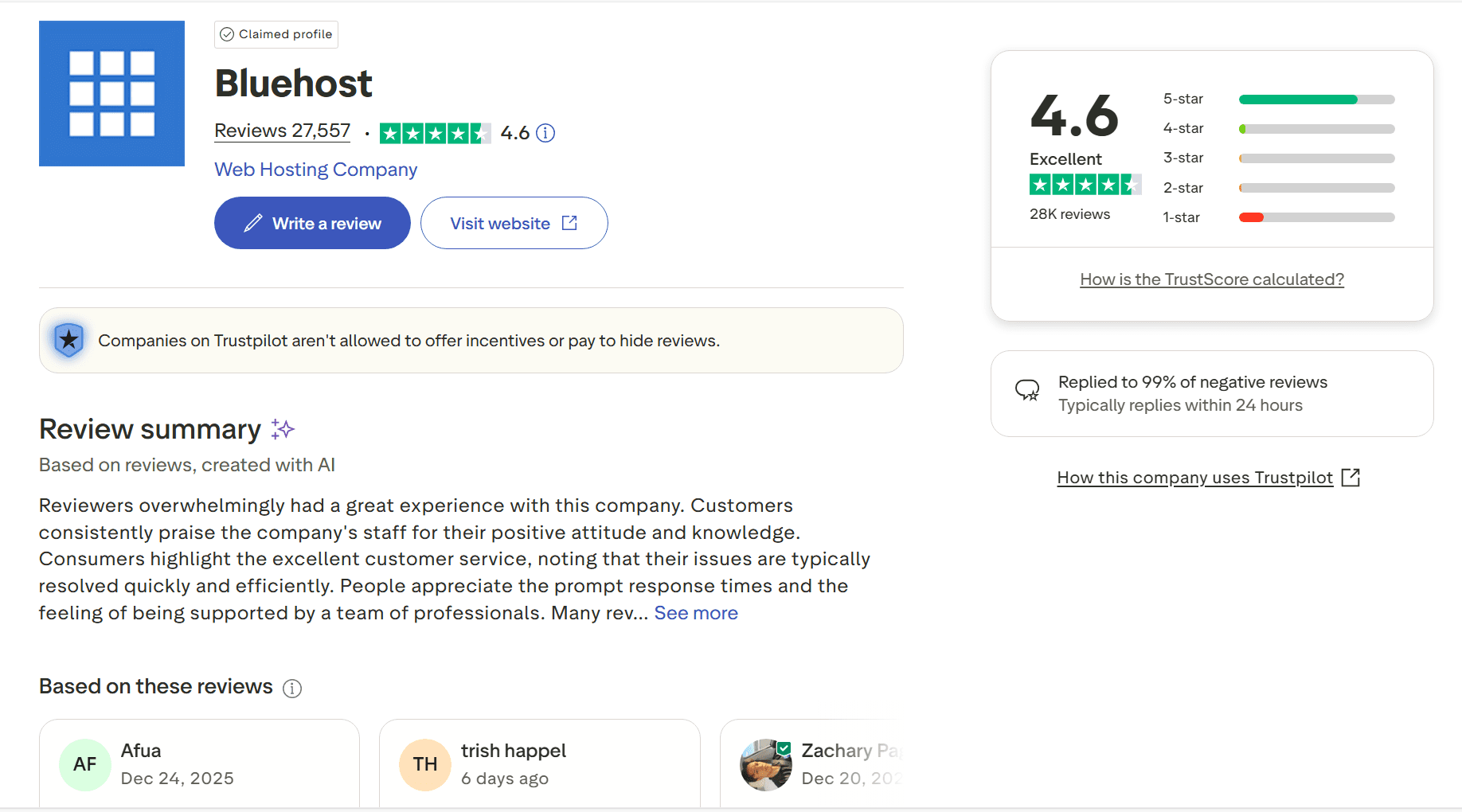
Task: Click the speech-bubble reply icon
Action: coord(1028,389)
